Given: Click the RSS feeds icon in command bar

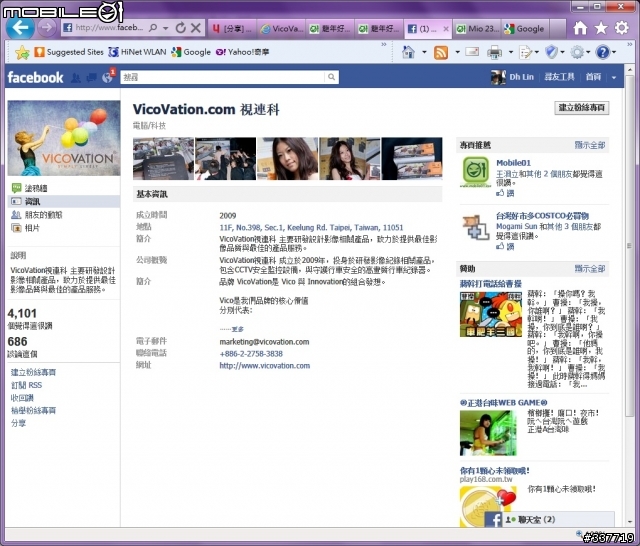Looking at the screenshot, I should (x=441, y=52).
